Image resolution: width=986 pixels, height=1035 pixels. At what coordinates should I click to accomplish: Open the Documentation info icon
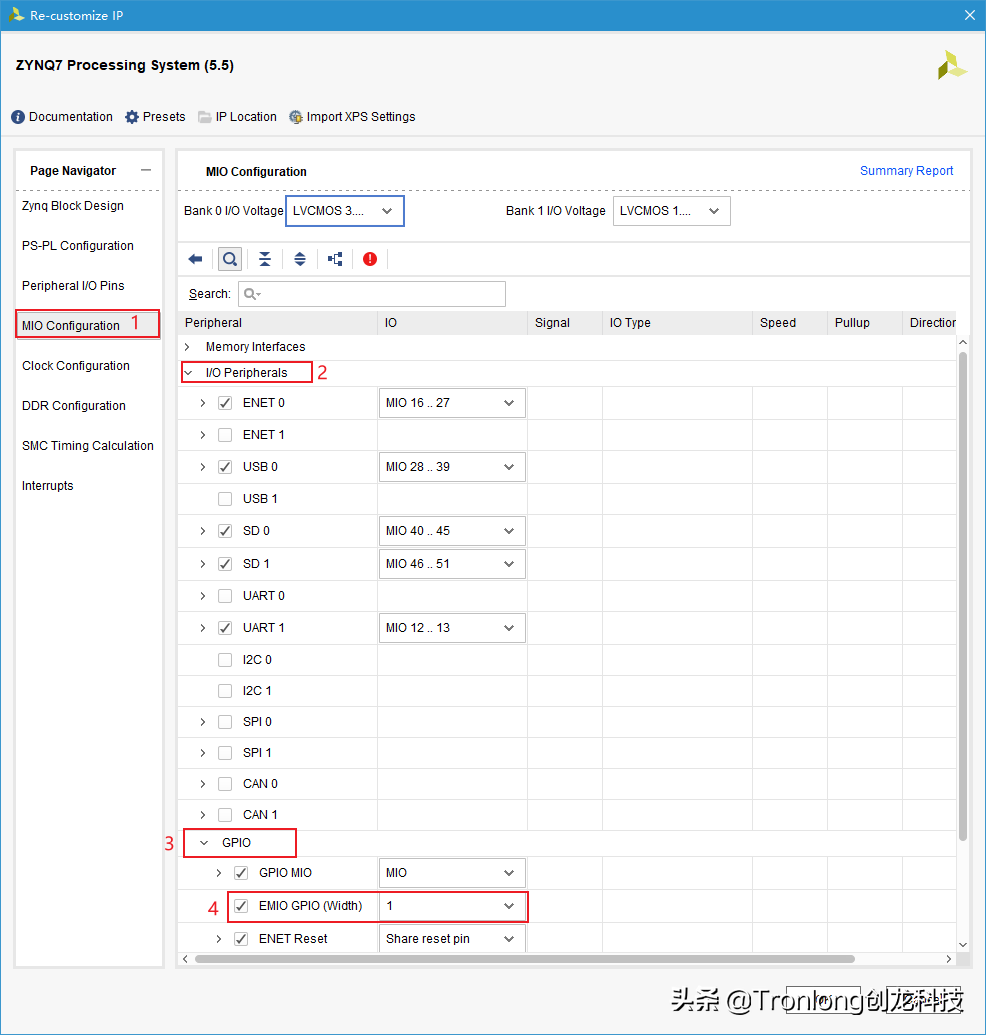(16, 117)
